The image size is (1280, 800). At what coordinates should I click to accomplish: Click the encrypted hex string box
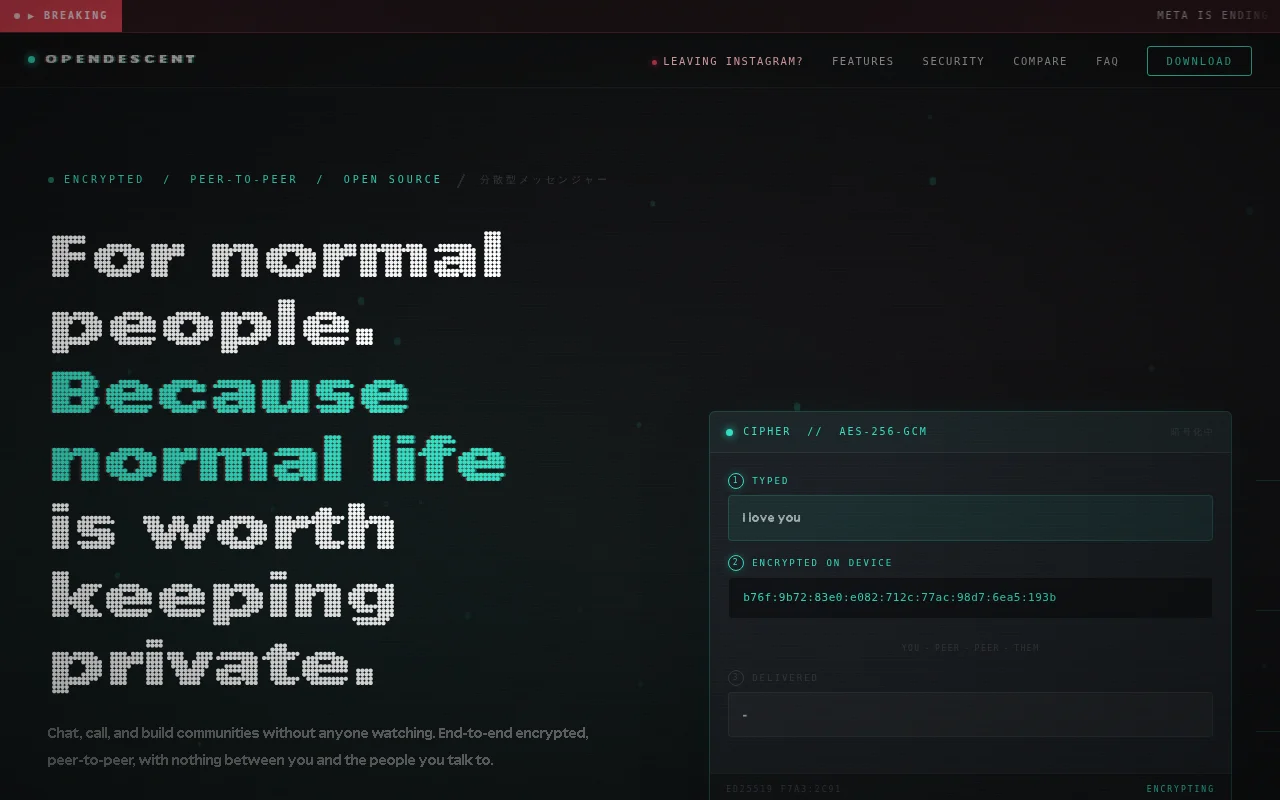point(970,598)
